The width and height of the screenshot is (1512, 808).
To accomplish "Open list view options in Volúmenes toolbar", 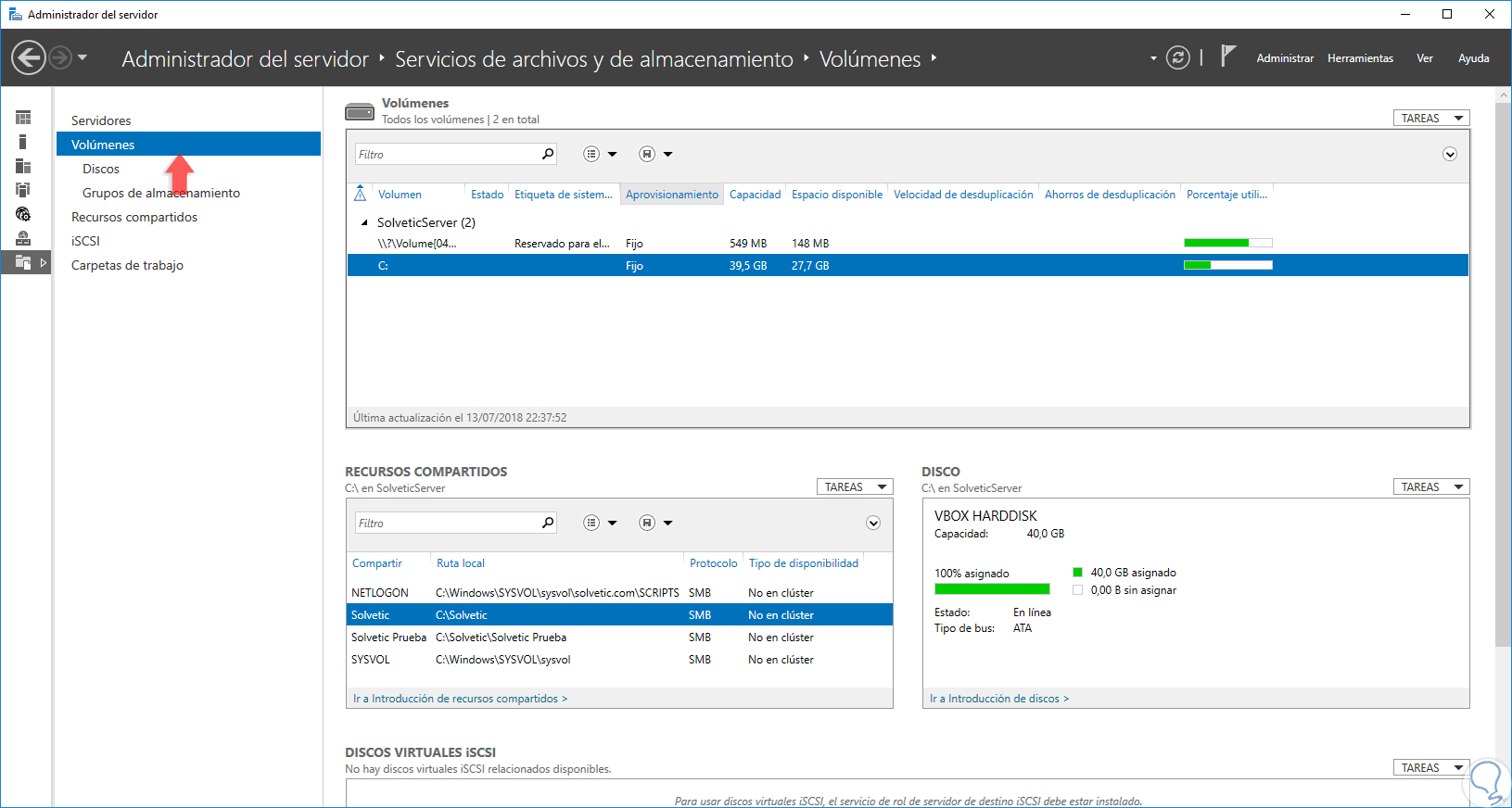I will coord(591,154).
